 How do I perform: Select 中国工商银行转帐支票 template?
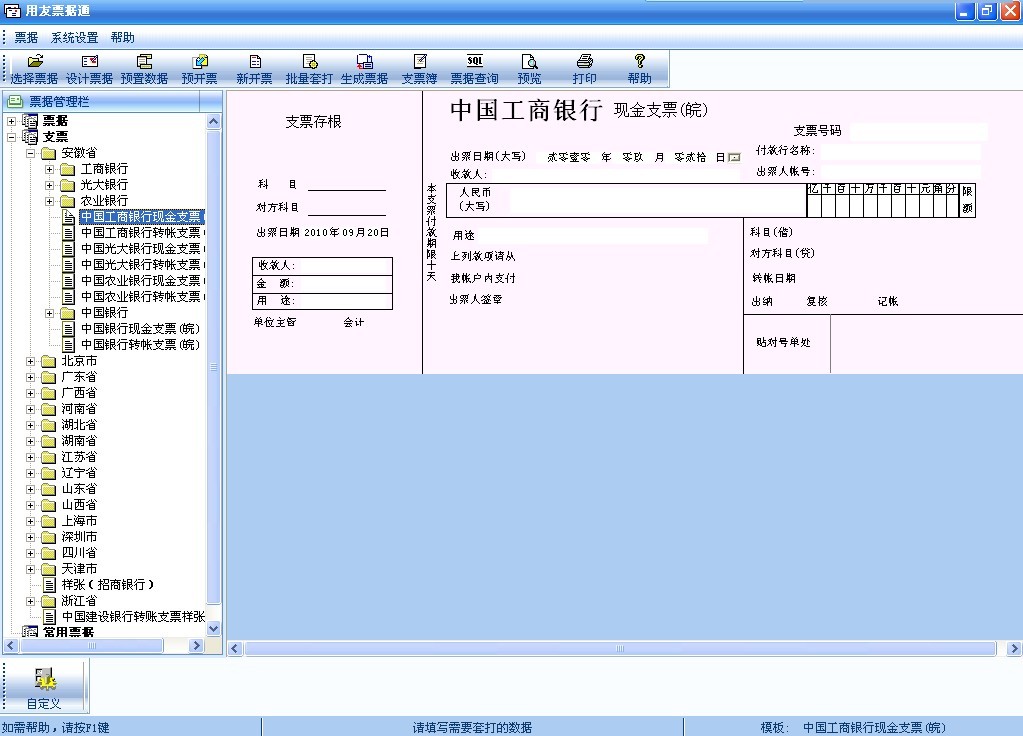coord(142,233)
